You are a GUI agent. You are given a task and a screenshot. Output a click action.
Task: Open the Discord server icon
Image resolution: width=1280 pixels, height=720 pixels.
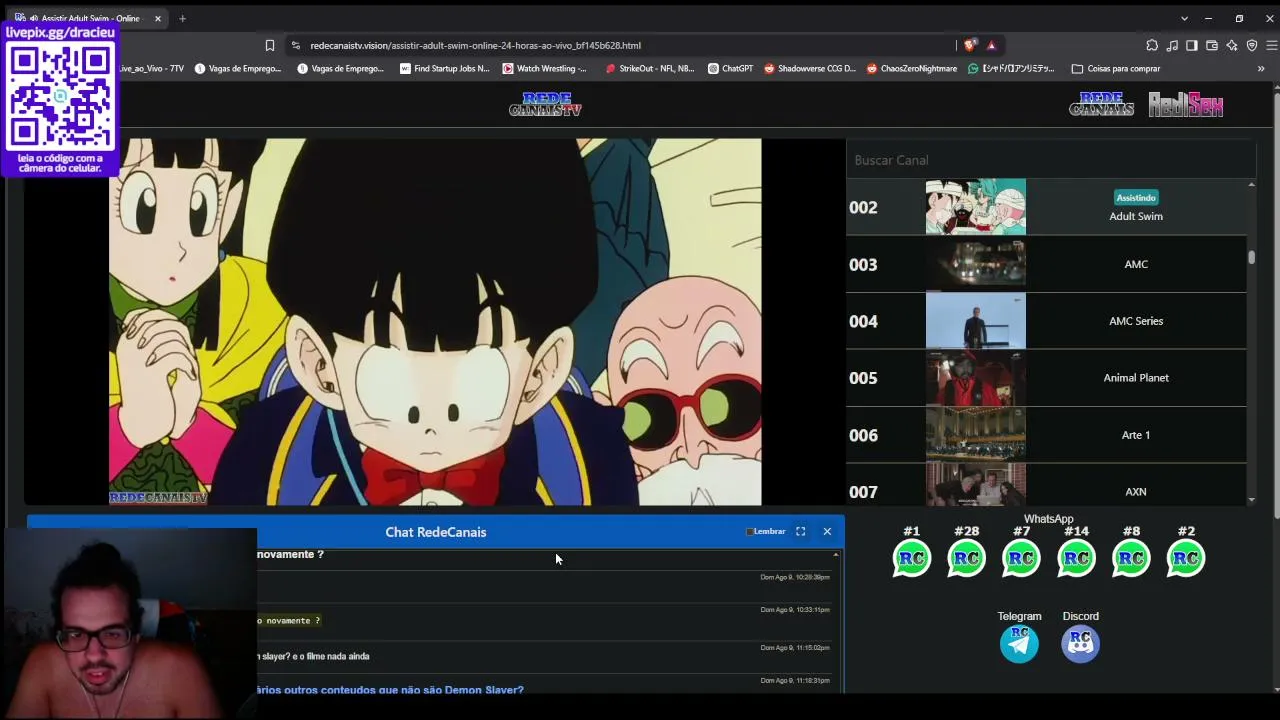(1080, 643)
